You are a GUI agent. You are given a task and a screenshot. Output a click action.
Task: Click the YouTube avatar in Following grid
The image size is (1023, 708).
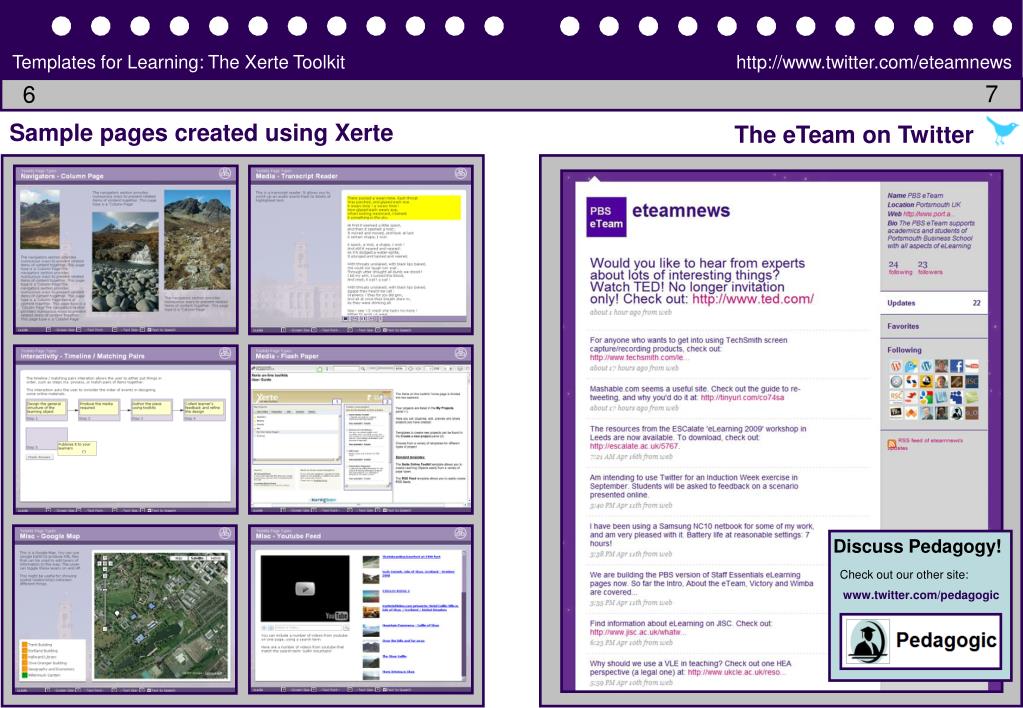[971, 366]
